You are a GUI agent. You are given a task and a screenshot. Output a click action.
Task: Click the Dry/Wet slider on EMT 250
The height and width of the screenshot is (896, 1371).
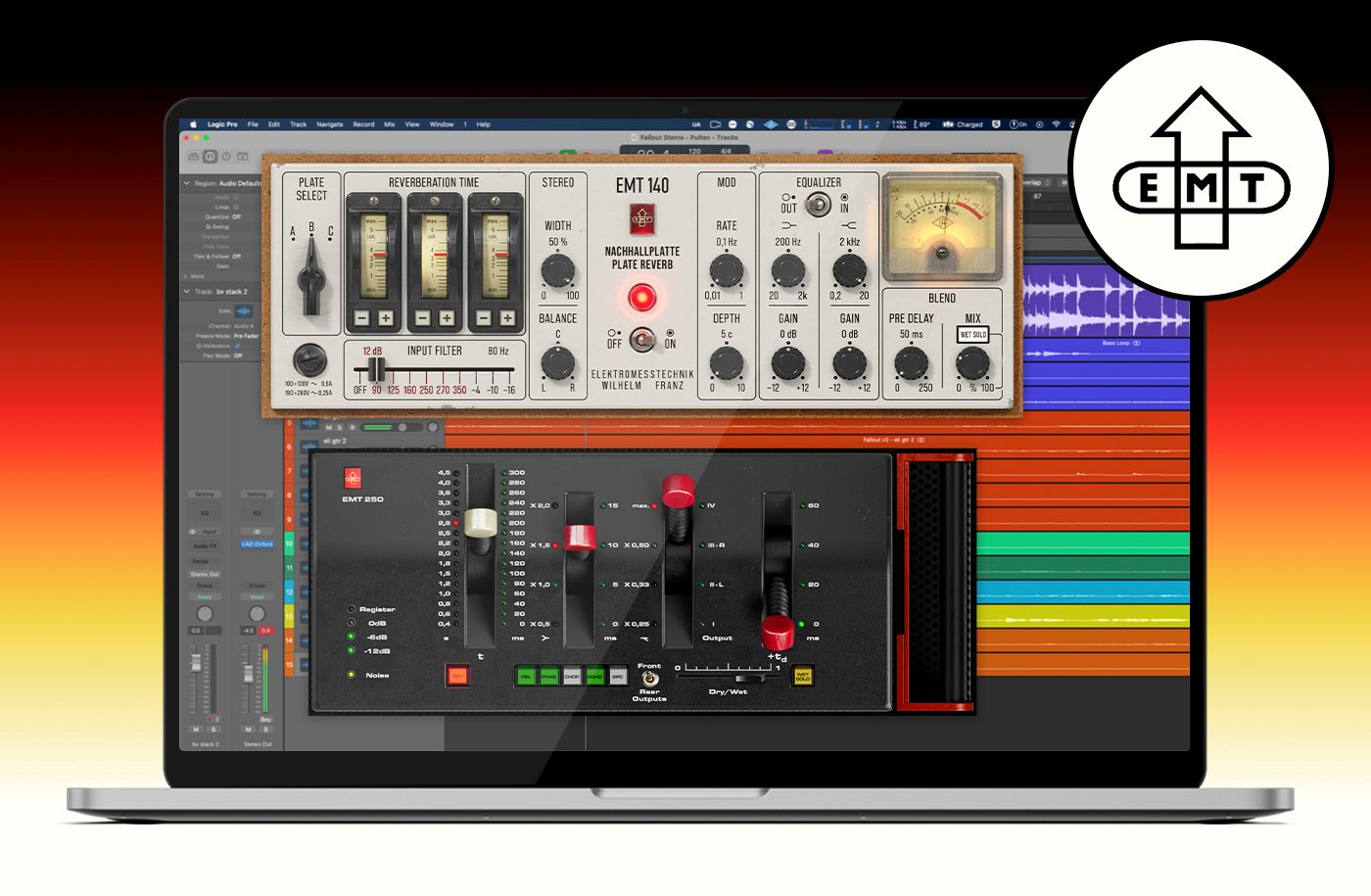tap(729, 677)
